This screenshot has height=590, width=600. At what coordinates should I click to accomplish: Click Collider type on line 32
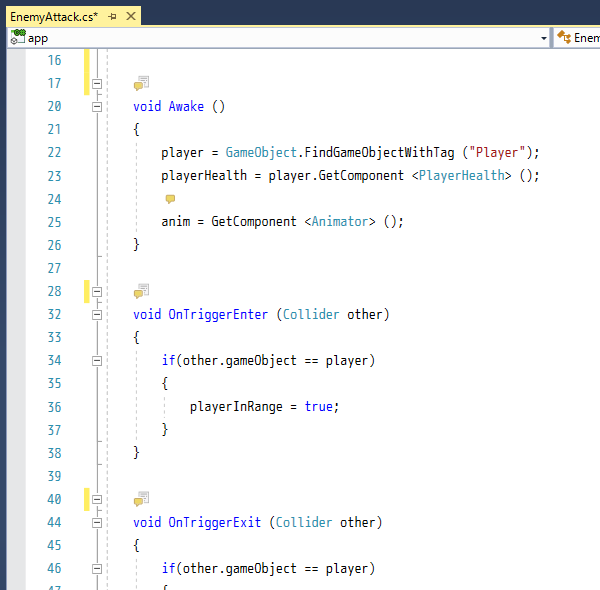point(311,315)
